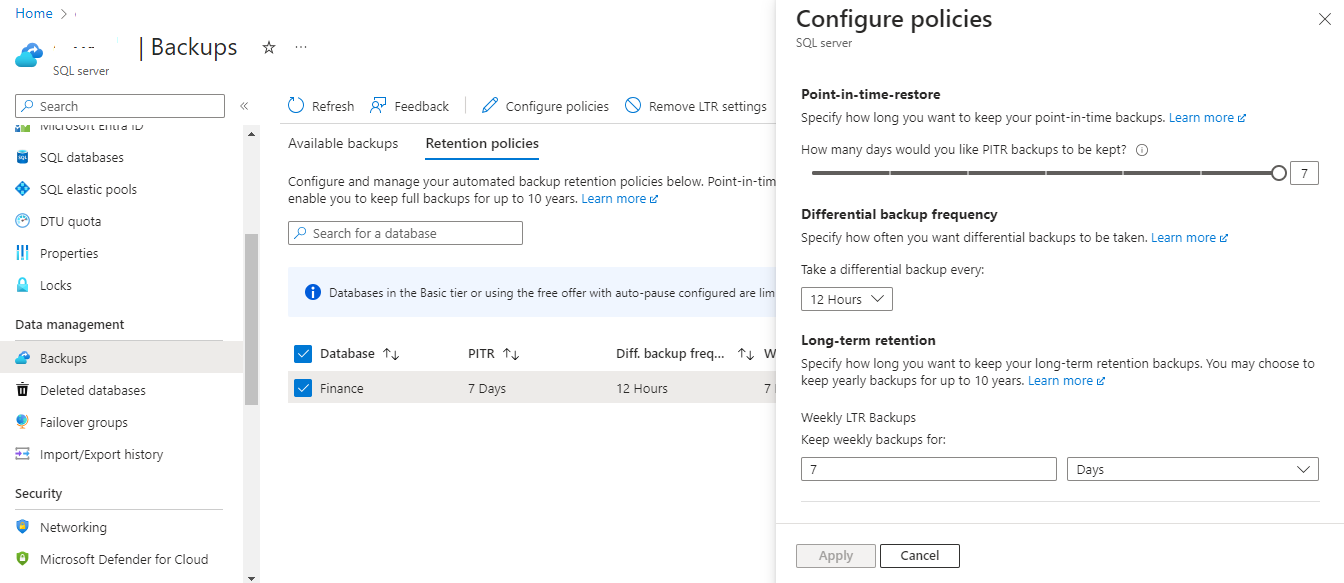Click the Refresh icon in the toolbar
This screenshot has height=583, width=1344.
(x=296, y=106)
